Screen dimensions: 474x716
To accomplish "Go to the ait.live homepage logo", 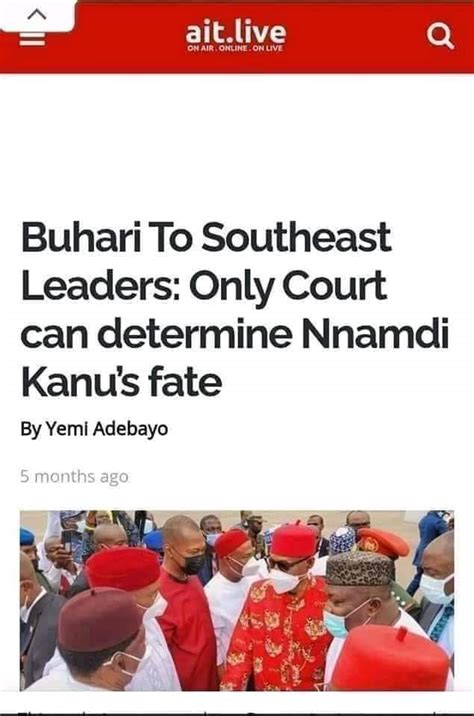I will pos(236,33).
